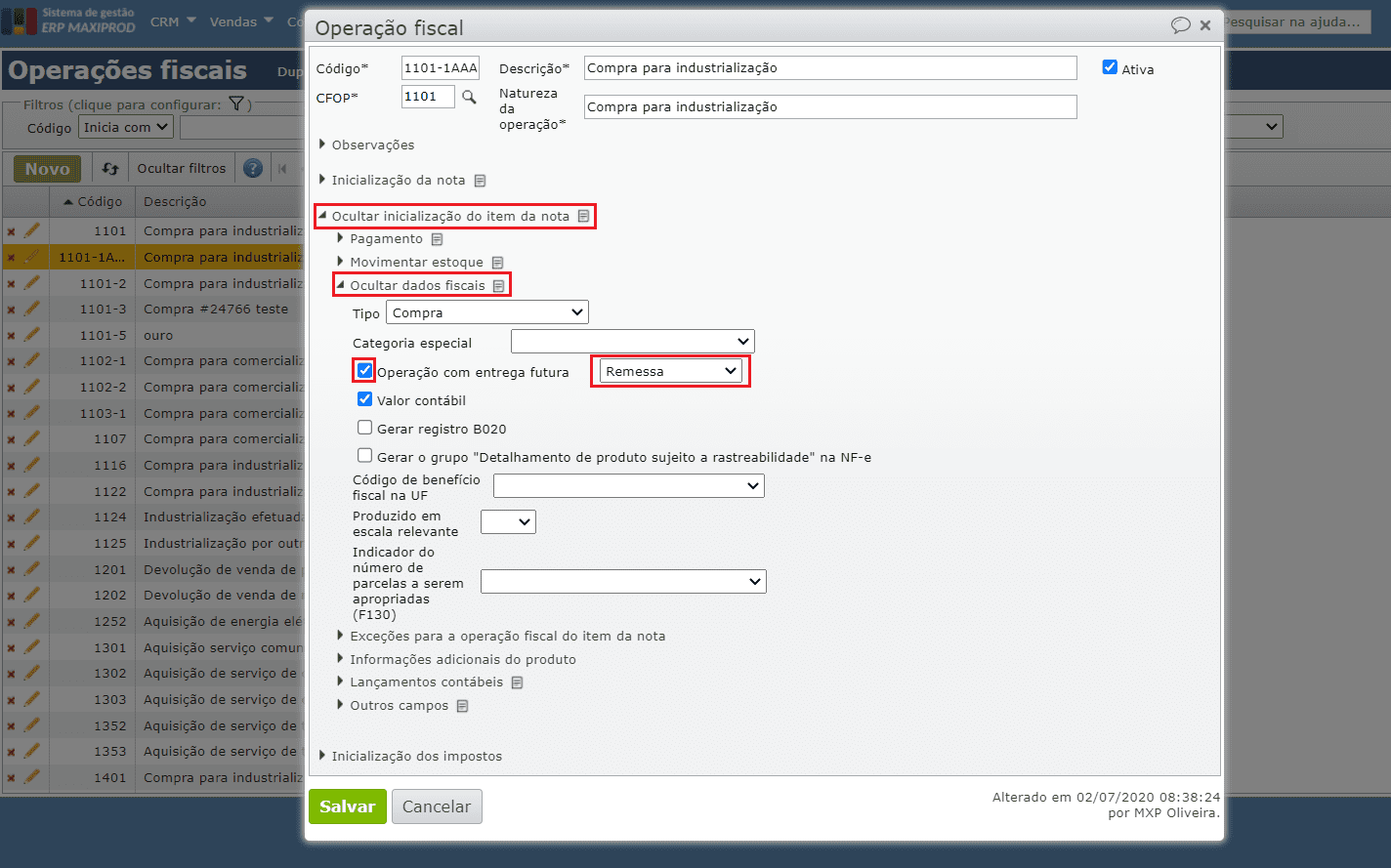1391x868 pixels.
Task: Click the Salvar button
Action: coord(348,806)
